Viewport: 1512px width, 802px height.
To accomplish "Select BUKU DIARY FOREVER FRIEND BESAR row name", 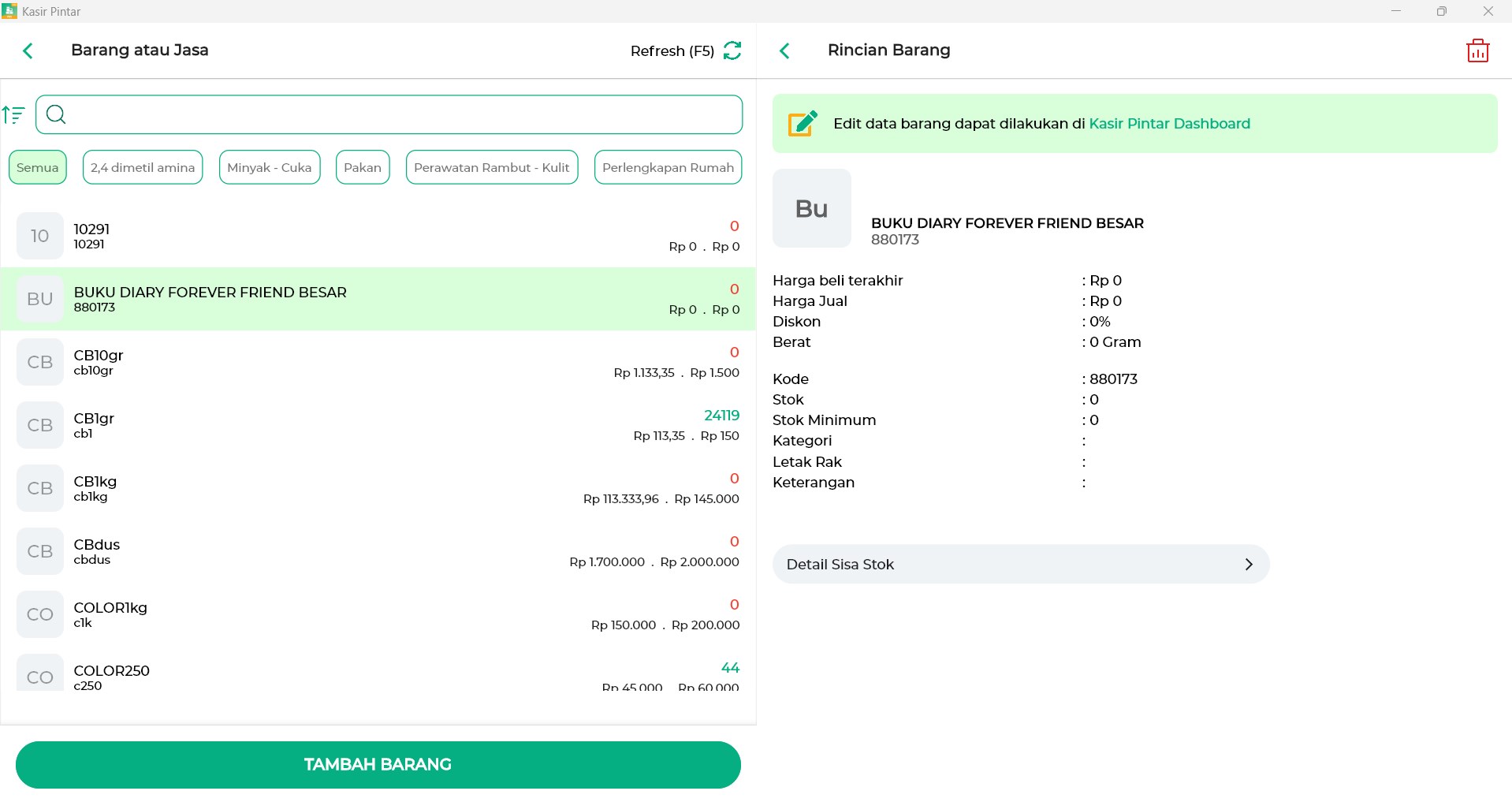I will [x=210, y=292].
